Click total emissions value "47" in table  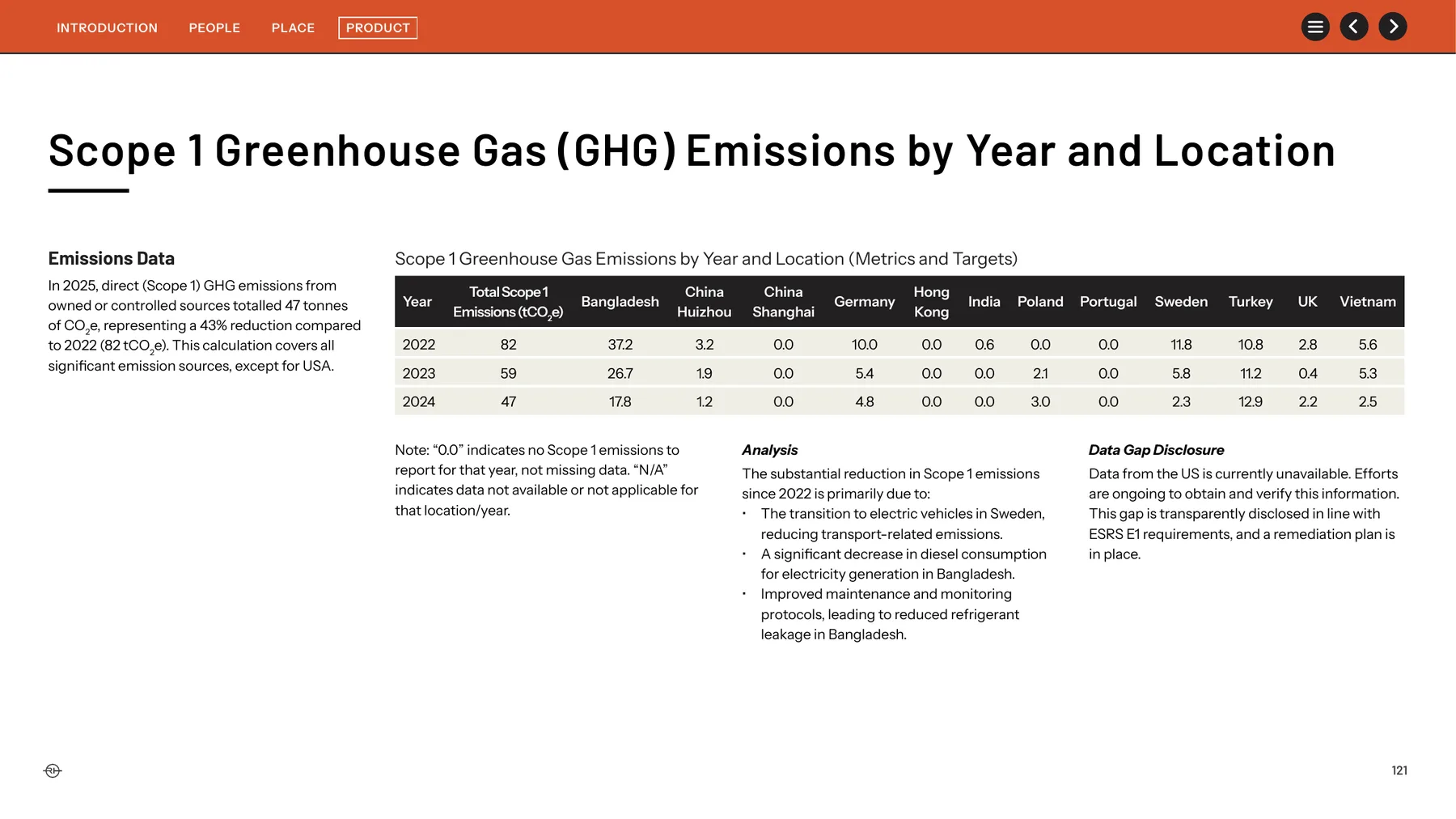(508, 402)
